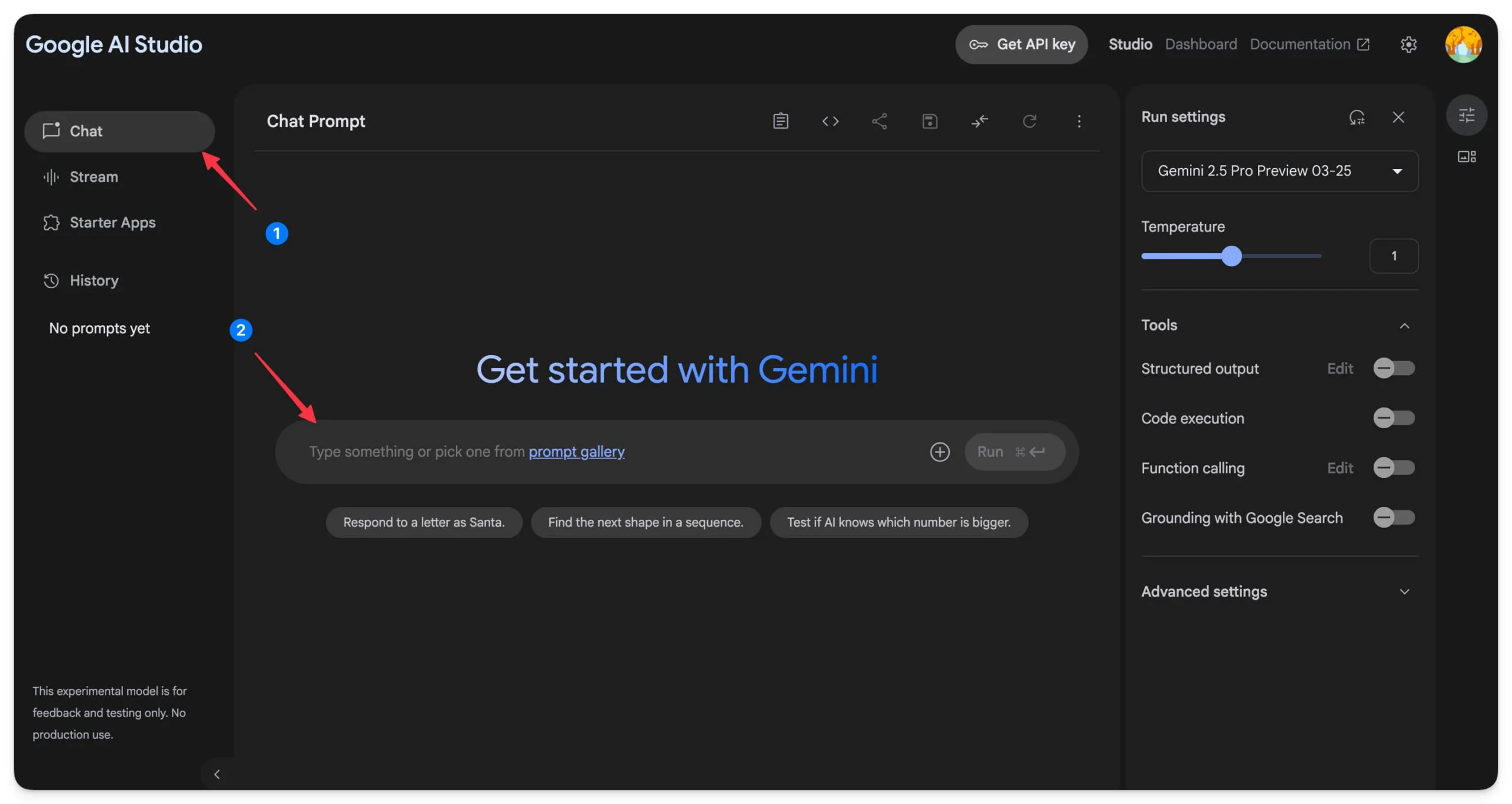Open the three-dot more options menu
The height and width of the screenshot is (804, 1512).
pyautogui.click(x=1078, y=121)
